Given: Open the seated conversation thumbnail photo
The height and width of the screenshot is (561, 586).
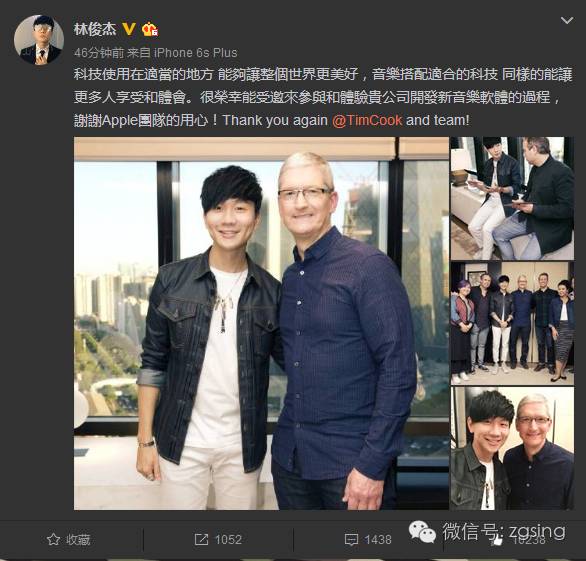Looking at the screenshot, I should pos(512,198).
